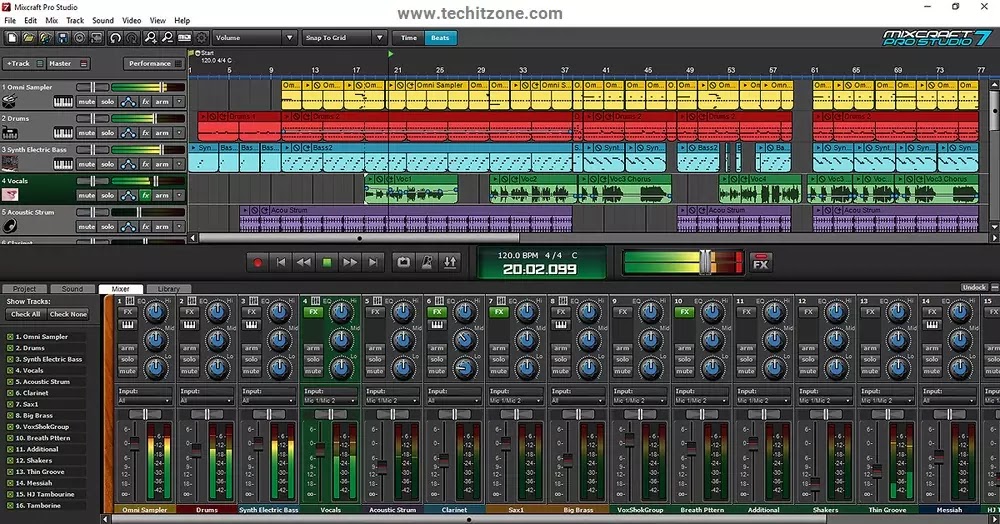Screen dimensions: 1000x524
Task: Click the Vocals track lips image
Action: [10, 195]
